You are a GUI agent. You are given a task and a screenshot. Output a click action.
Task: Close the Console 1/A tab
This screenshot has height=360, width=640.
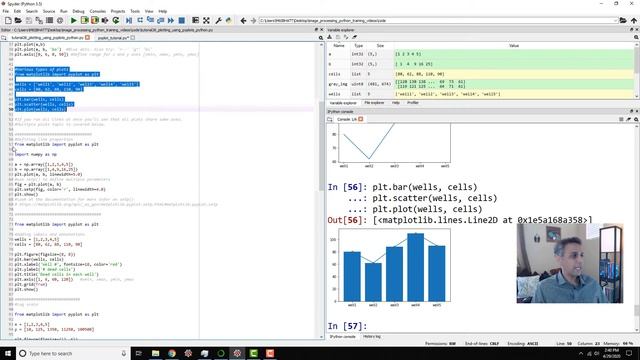[360, 119]
